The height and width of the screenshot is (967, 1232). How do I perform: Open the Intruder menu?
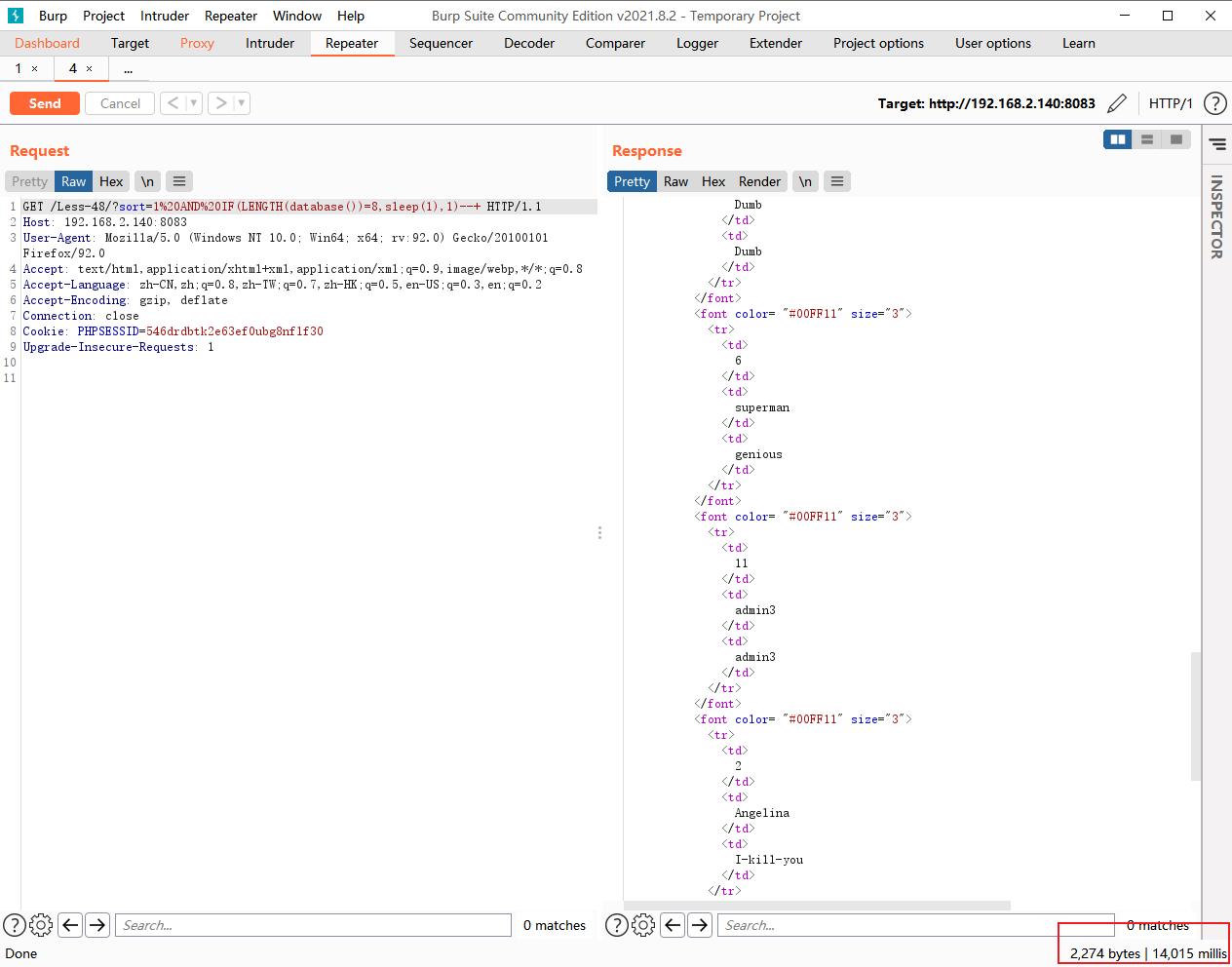(x=165, y=16)
